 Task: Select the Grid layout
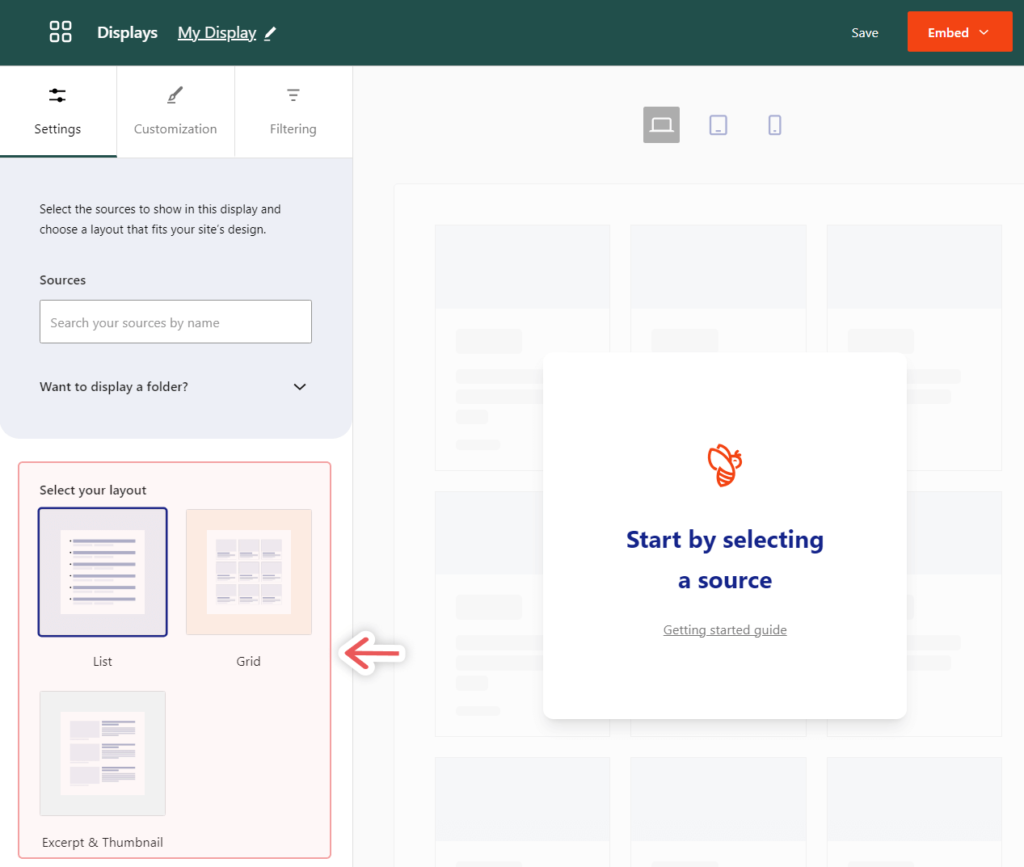pos(248,572)
